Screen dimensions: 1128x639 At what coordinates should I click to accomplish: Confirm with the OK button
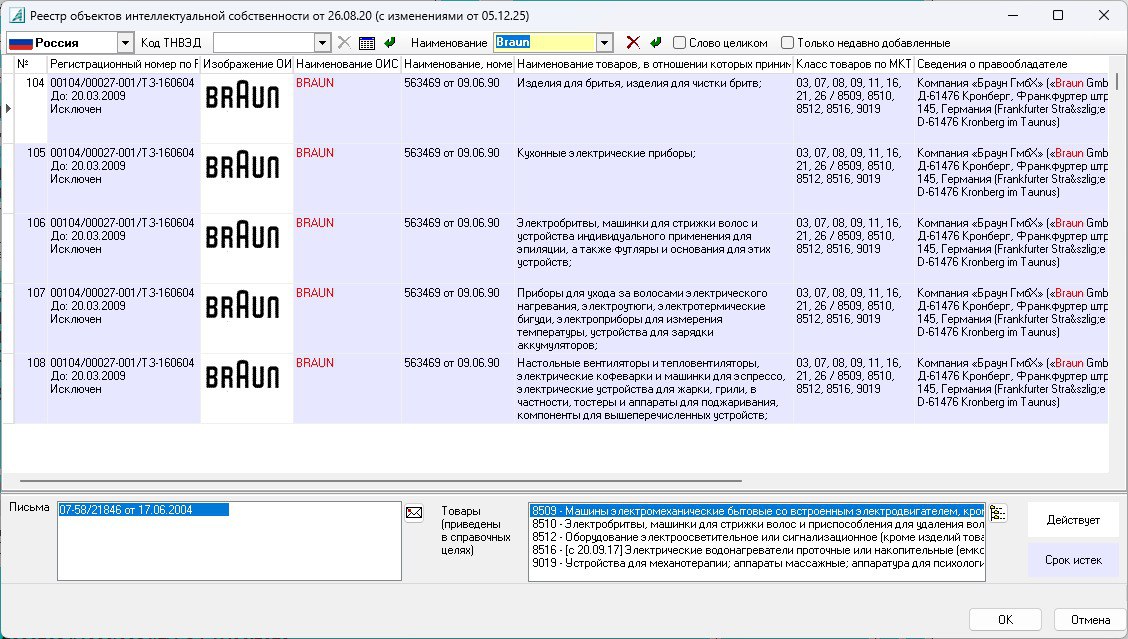[x=1004, y=618]
